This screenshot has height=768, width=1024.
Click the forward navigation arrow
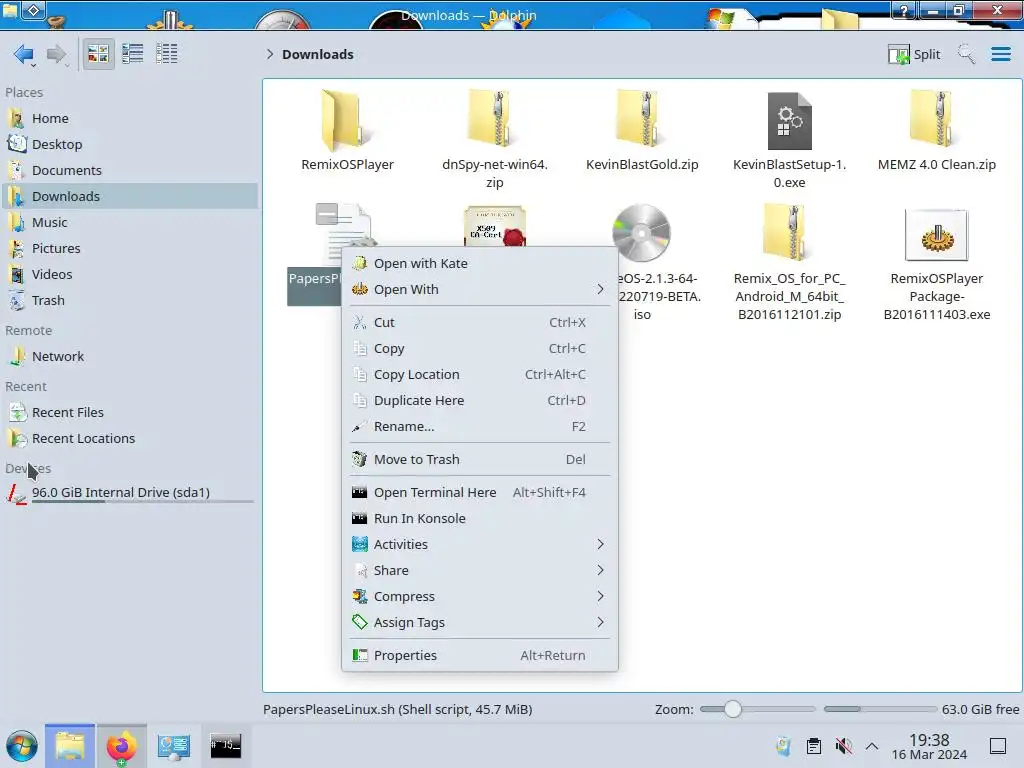click(x=57, y=54)
